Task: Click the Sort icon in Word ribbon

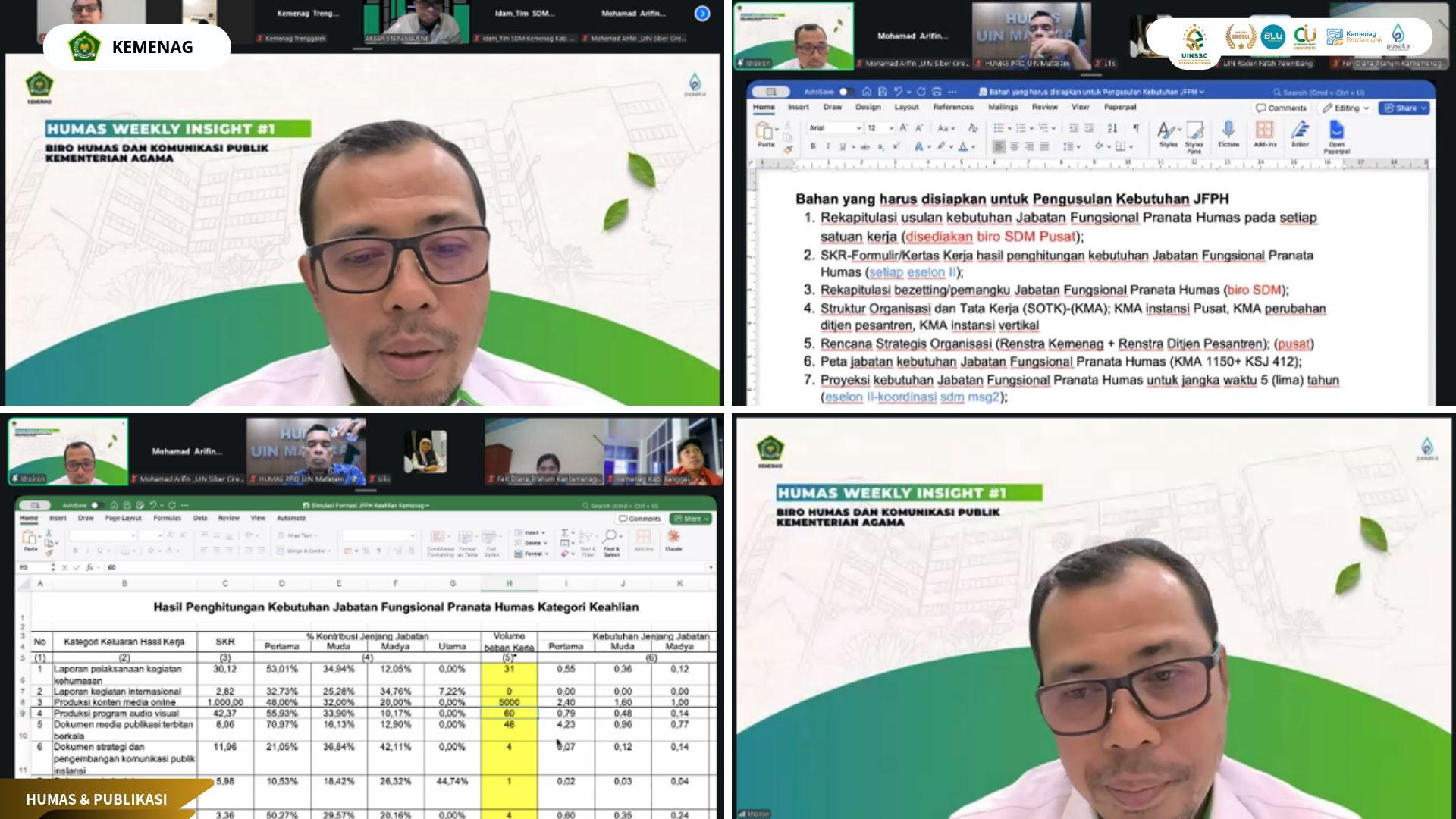Action: click(x=1112, y=128)
